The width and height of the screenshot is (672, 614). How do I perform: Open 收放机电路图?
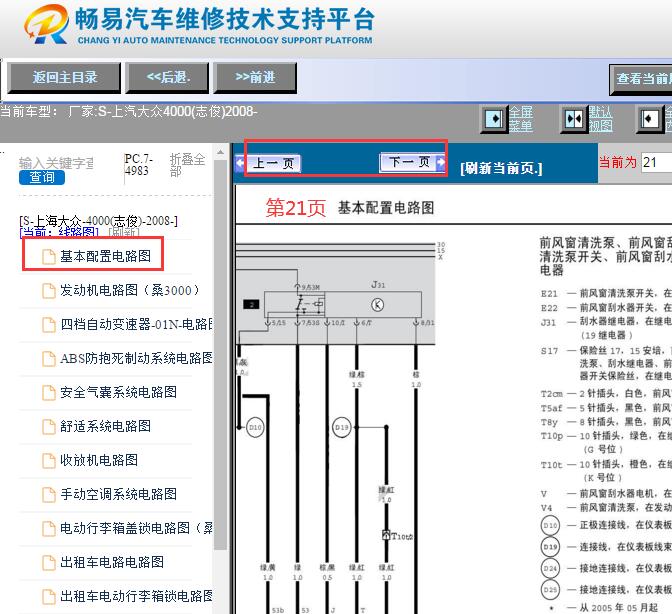[99, 460]
